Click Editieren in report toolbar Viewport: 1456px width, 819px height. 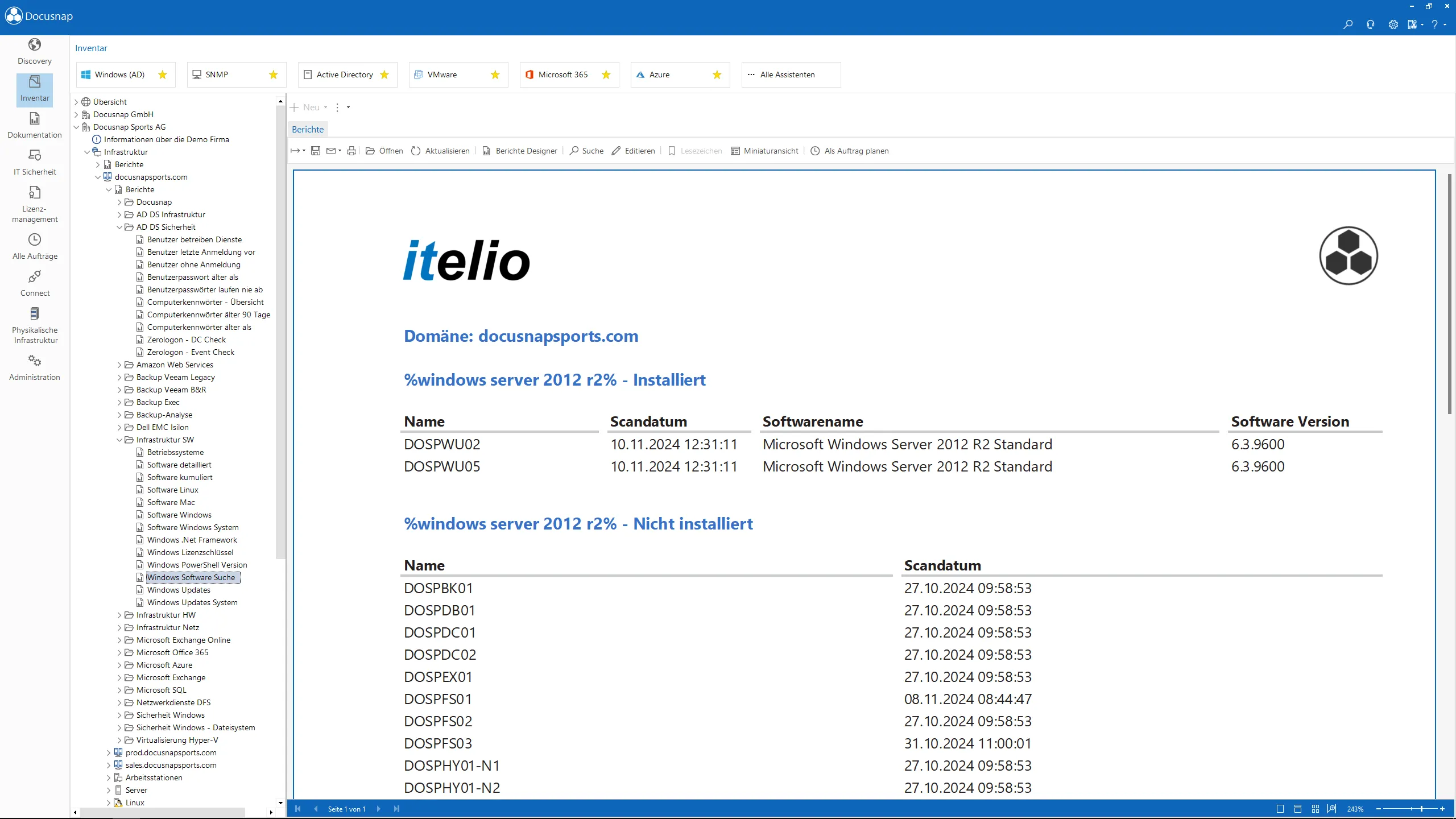click(x=633, y=151)
